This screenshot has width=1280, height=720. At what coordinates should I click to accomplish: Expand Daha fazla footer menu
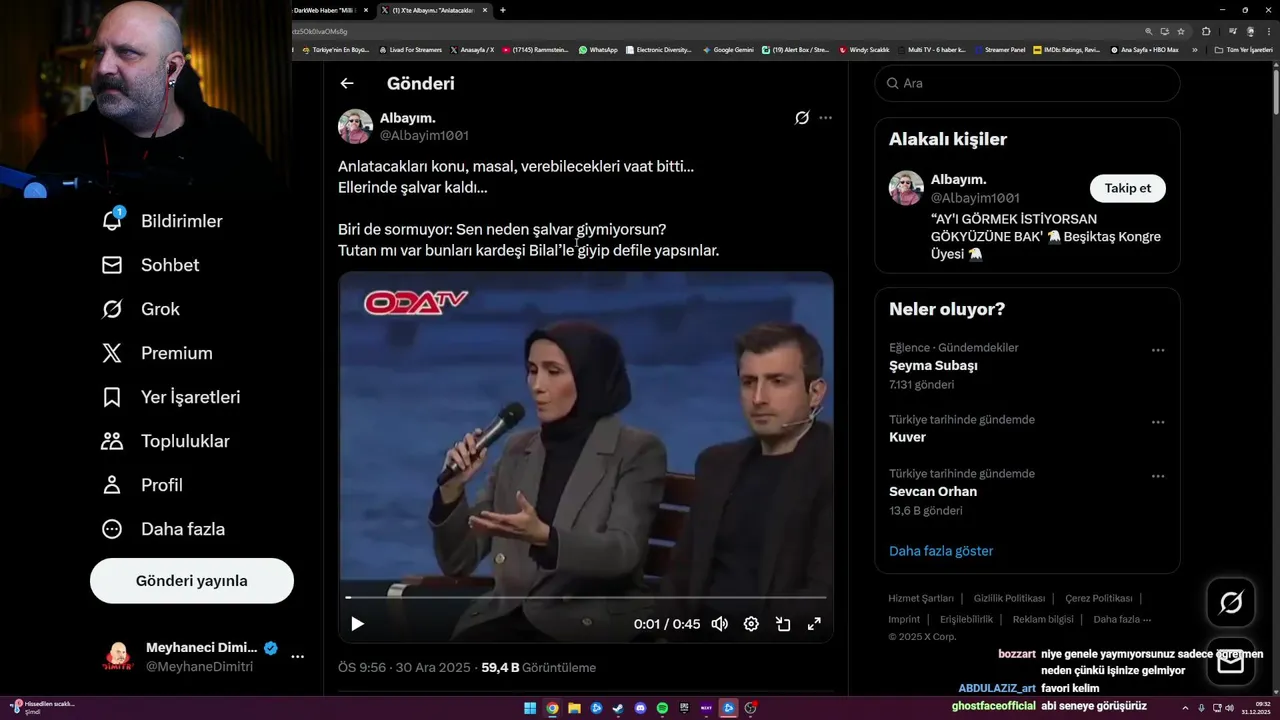click(1122, 619)
